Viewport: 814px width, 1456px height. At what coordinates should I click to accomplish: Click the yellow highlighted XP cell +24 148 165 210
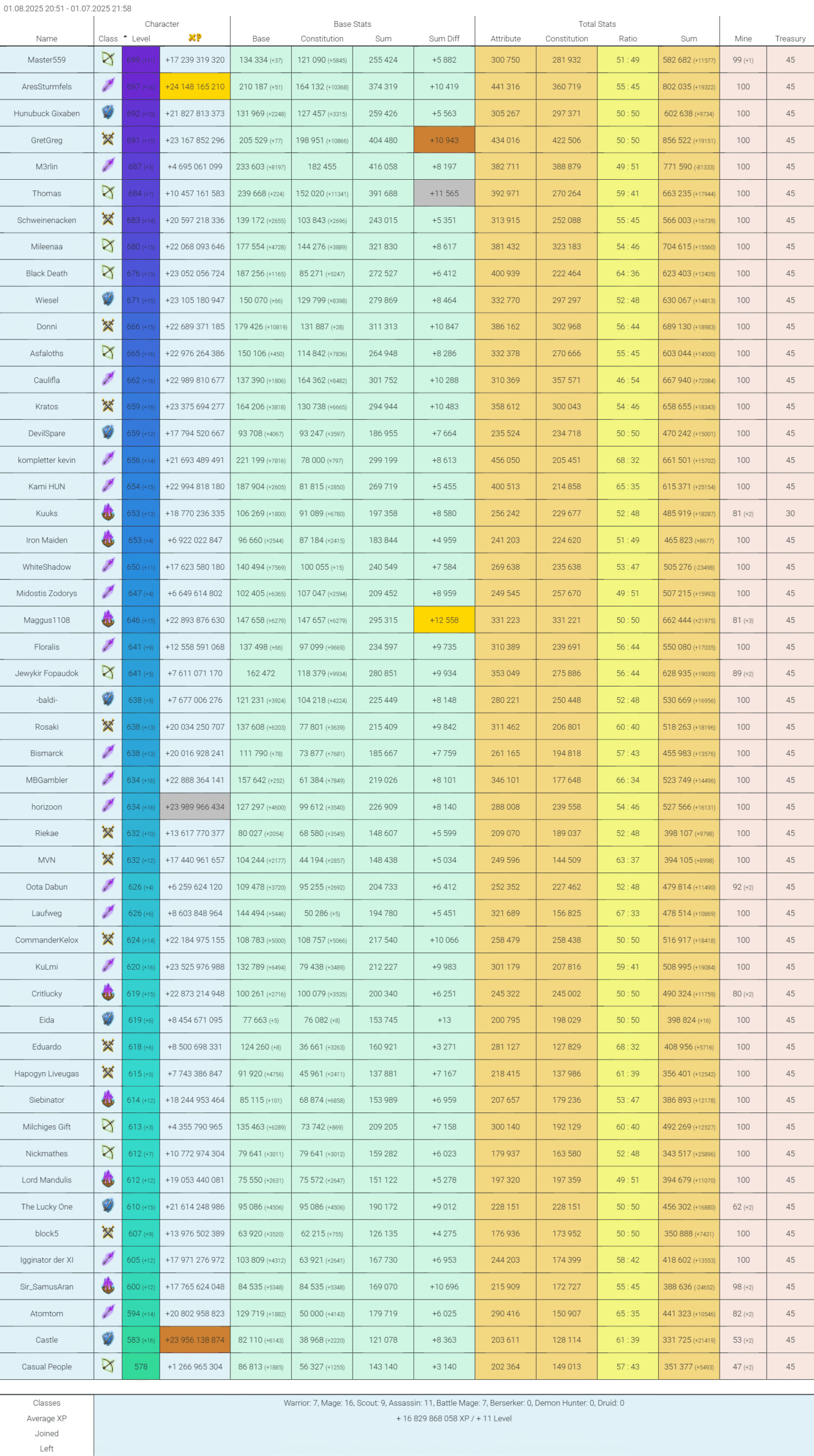coord(195,86)
